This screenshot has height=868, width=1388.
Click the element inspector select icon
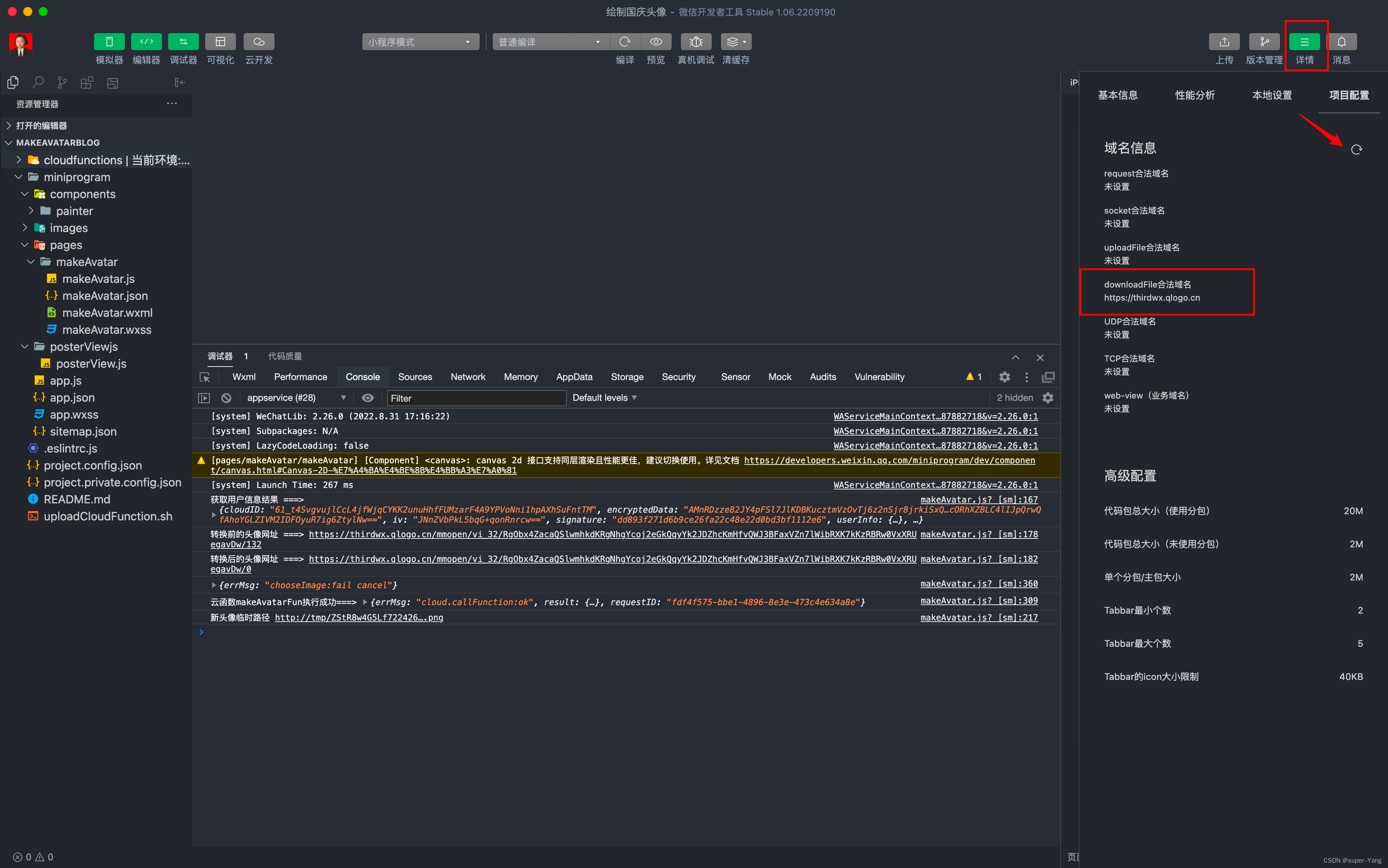point(205,377)
